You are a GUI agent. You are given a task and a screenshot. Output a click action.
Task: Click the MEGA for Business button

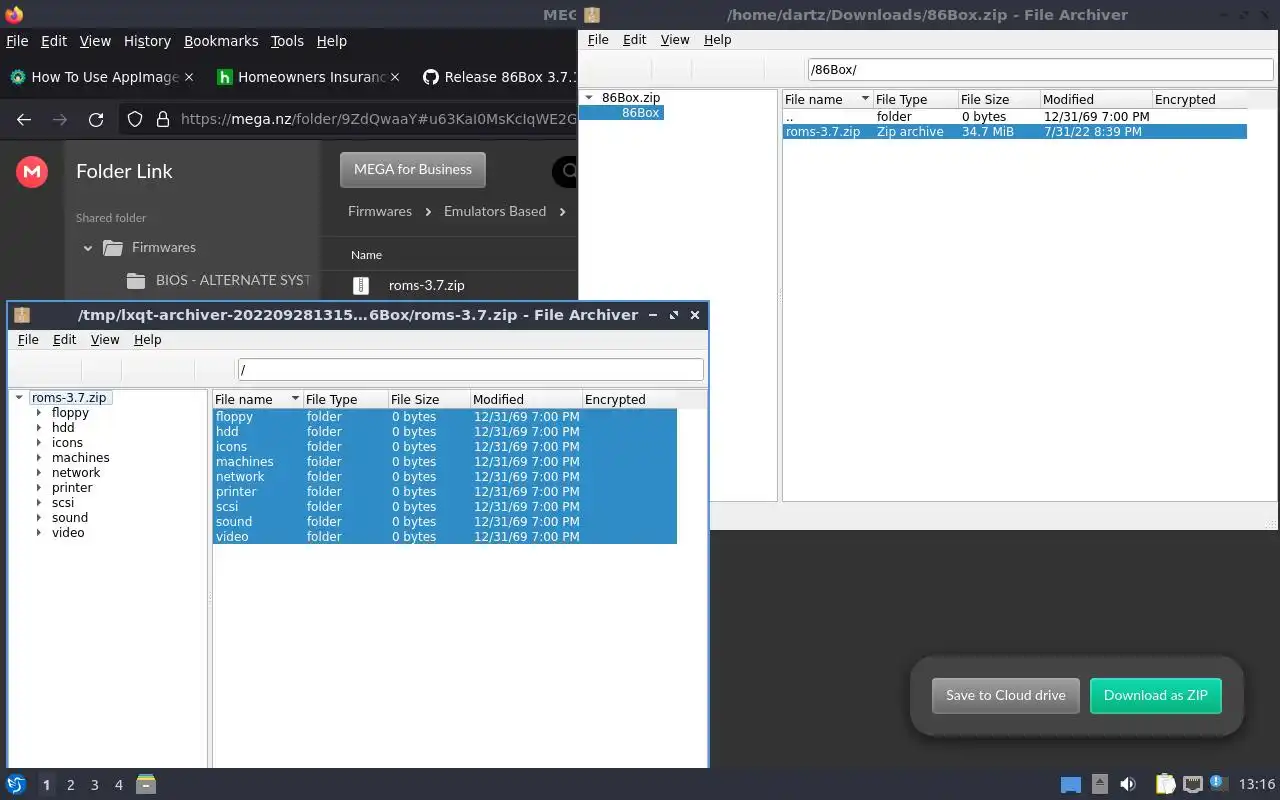pos(412,169)
